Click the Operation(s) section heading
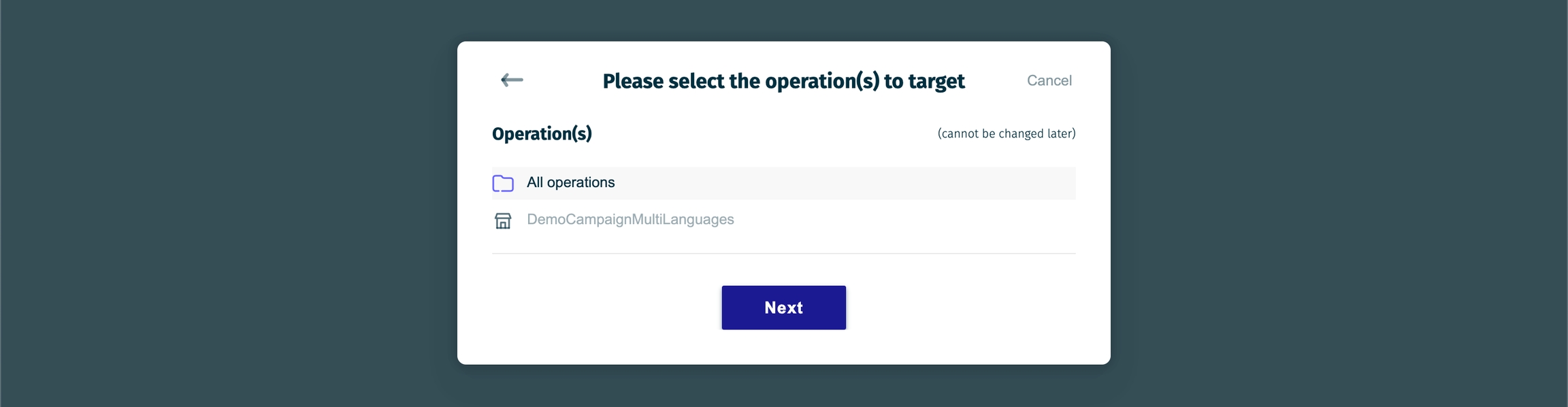This screenshot has height=407, width=1568. click(x=542, y=133)
